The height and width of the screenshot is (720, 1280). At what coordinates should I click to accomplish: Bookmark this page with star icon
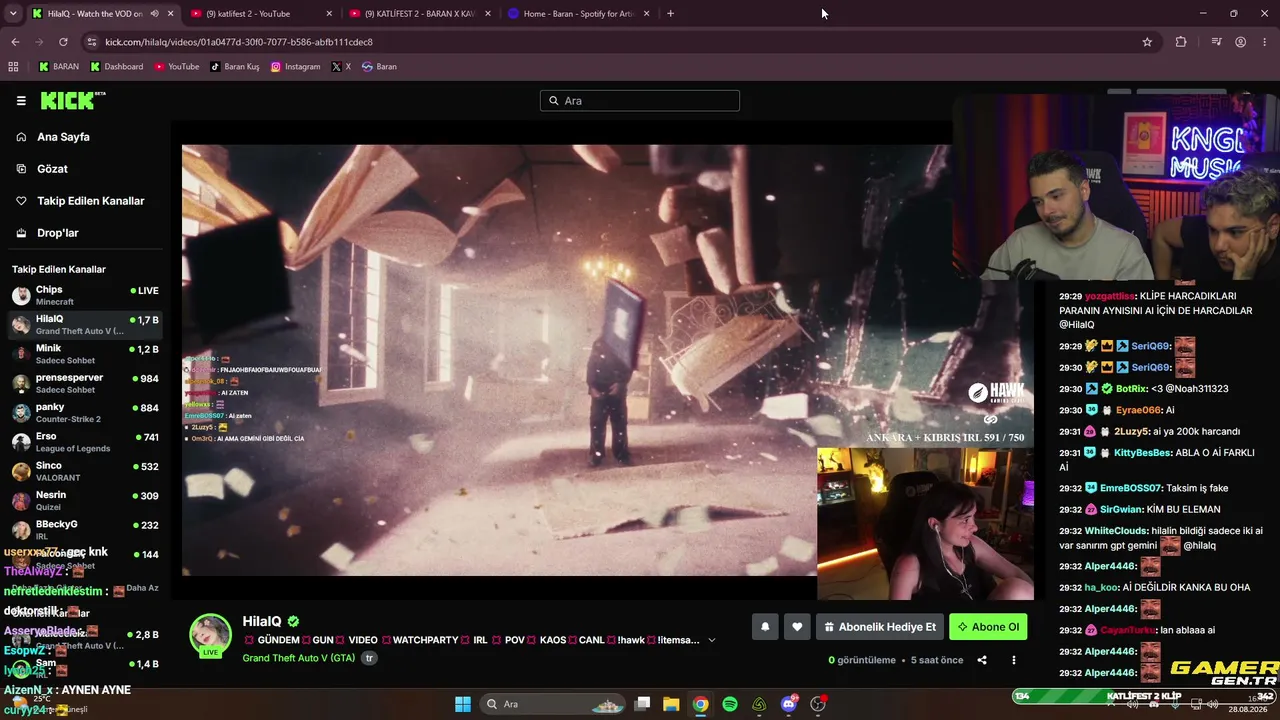click(1147, 42)
